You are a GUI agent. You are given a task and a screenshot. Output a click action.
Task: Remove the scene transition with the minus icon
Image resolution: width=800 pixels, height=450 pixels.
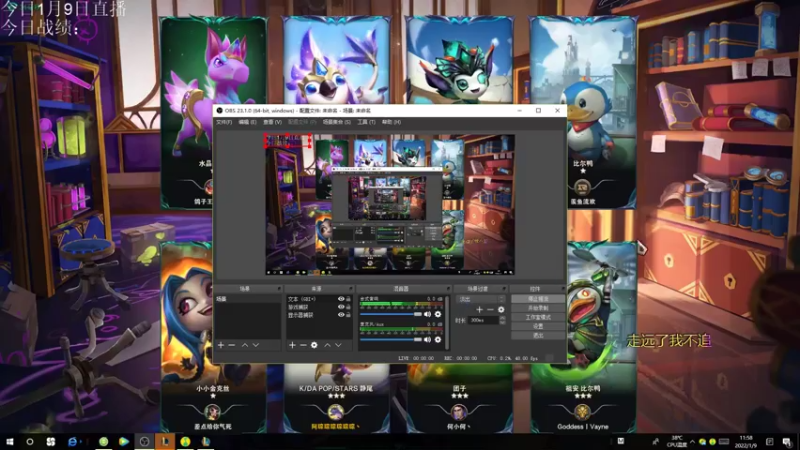tap(490, 310)
